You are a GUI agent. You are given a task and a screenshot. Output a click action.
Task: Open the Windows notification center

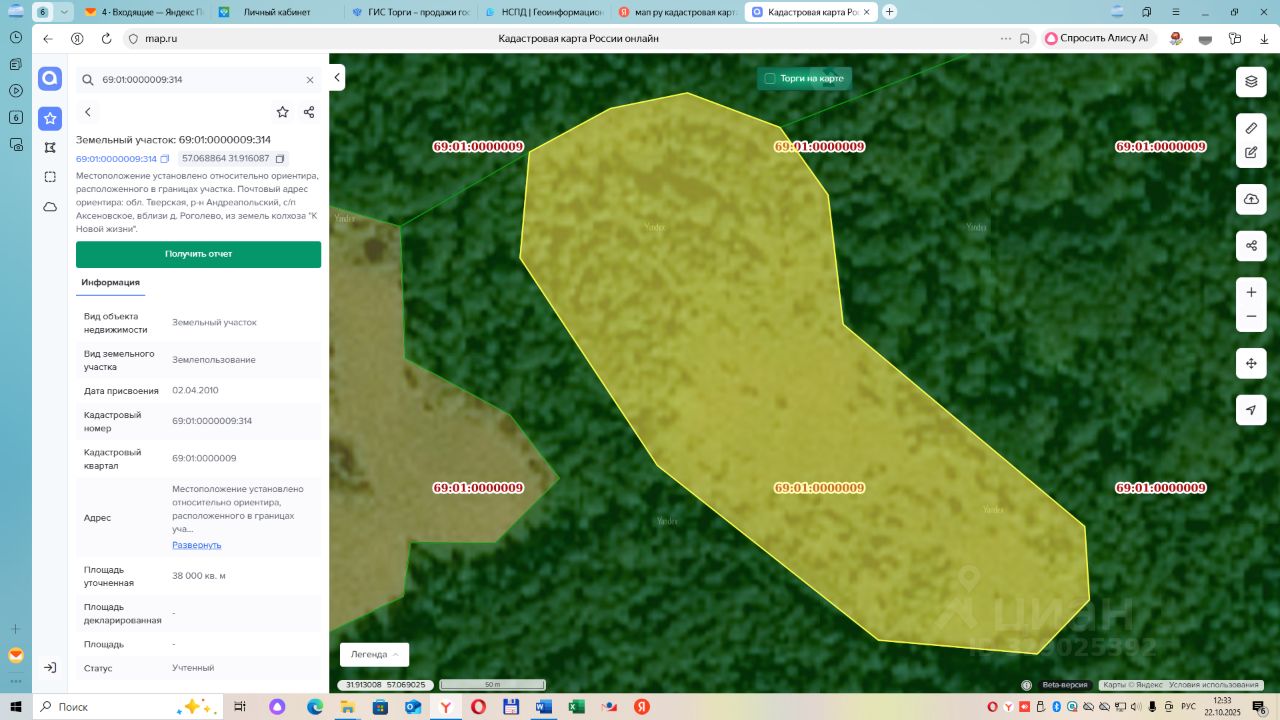(x=1260, y=706)
